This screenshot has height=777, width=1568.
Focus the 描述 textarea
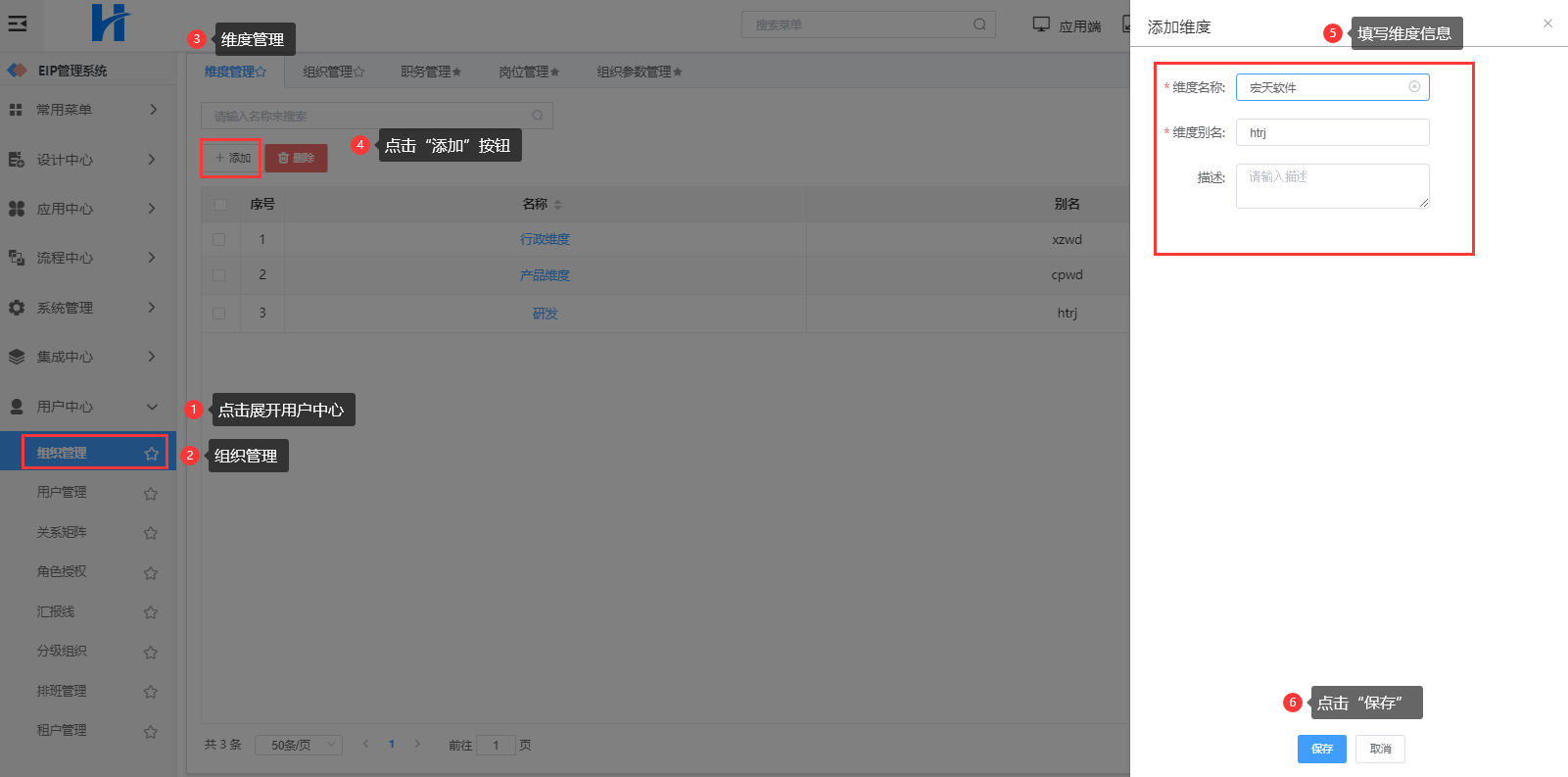tap(1332, 186)
